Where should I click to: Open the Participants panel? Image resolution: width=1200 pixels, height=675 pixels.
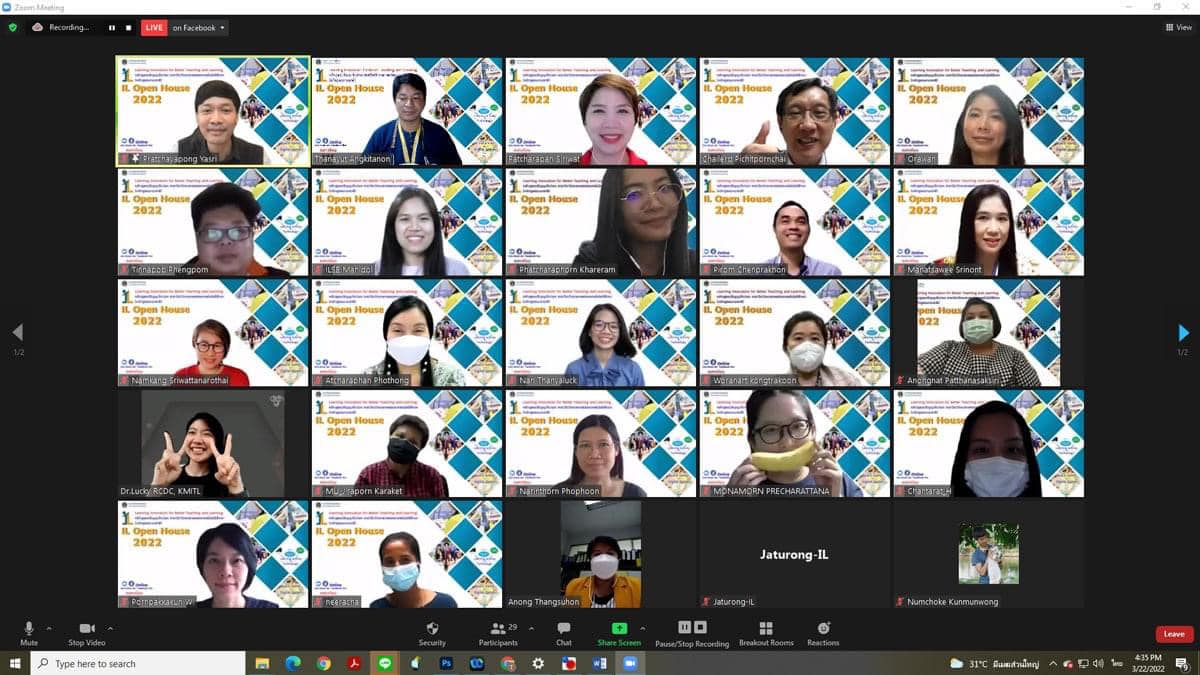click(x=497, y=629)
